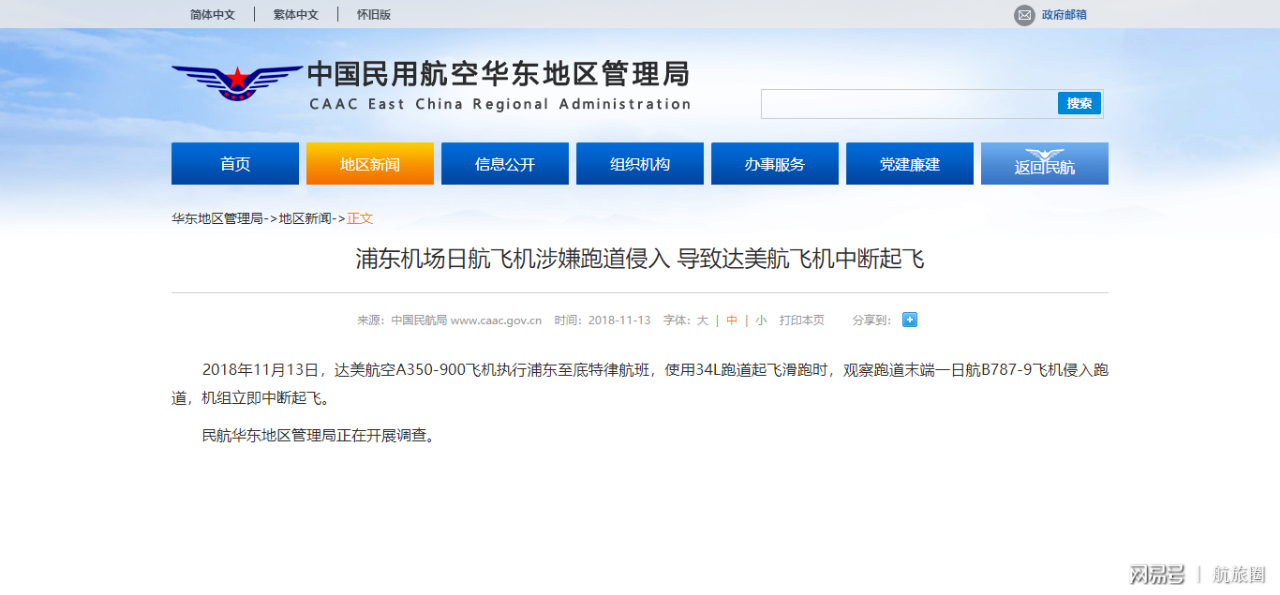
Task: Set font size to medium (中)
Action: click(732, 320)
